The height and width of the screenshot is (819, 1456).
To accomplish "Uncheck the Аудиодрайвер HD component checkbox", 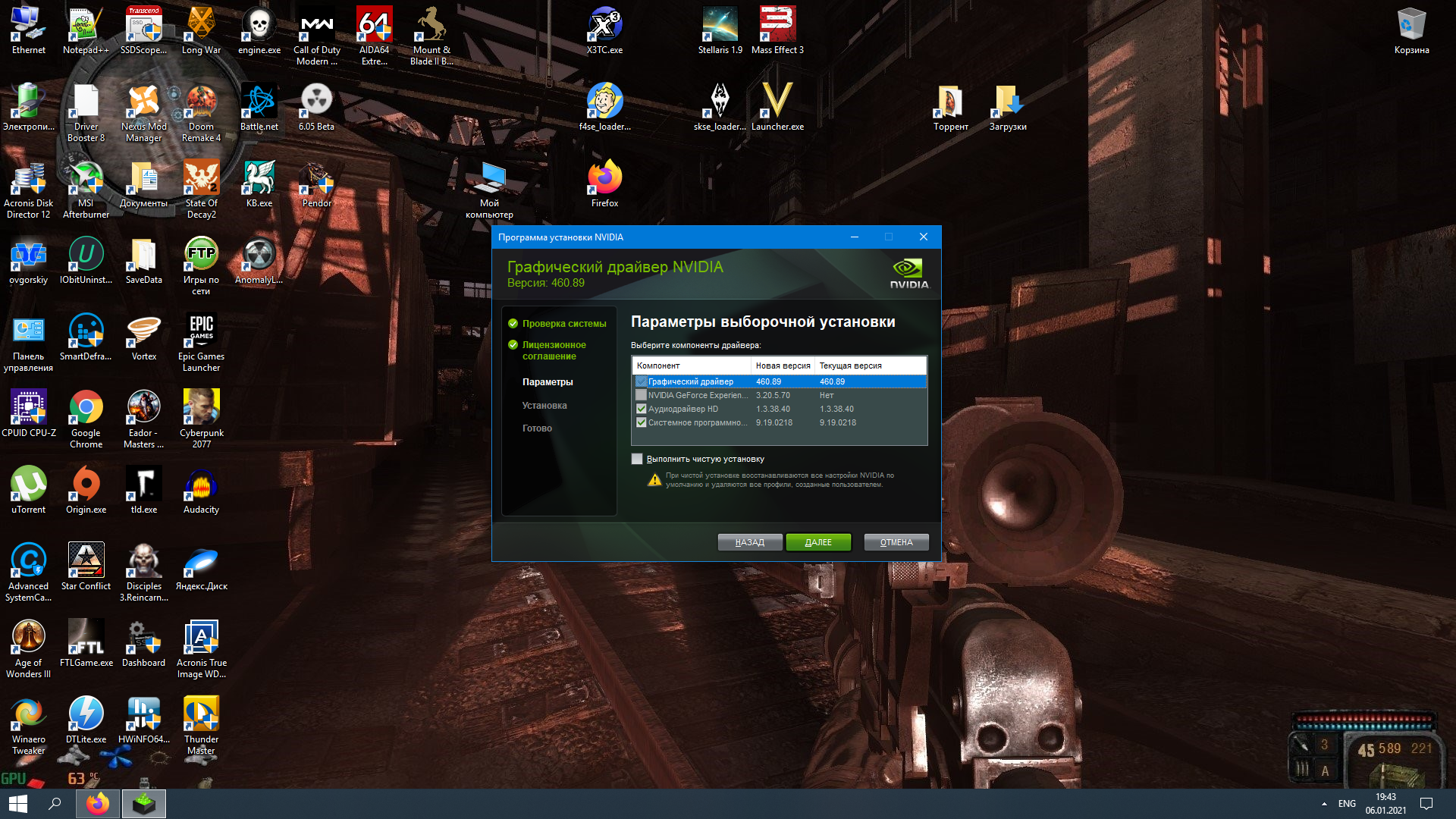I will coord(641,409).
